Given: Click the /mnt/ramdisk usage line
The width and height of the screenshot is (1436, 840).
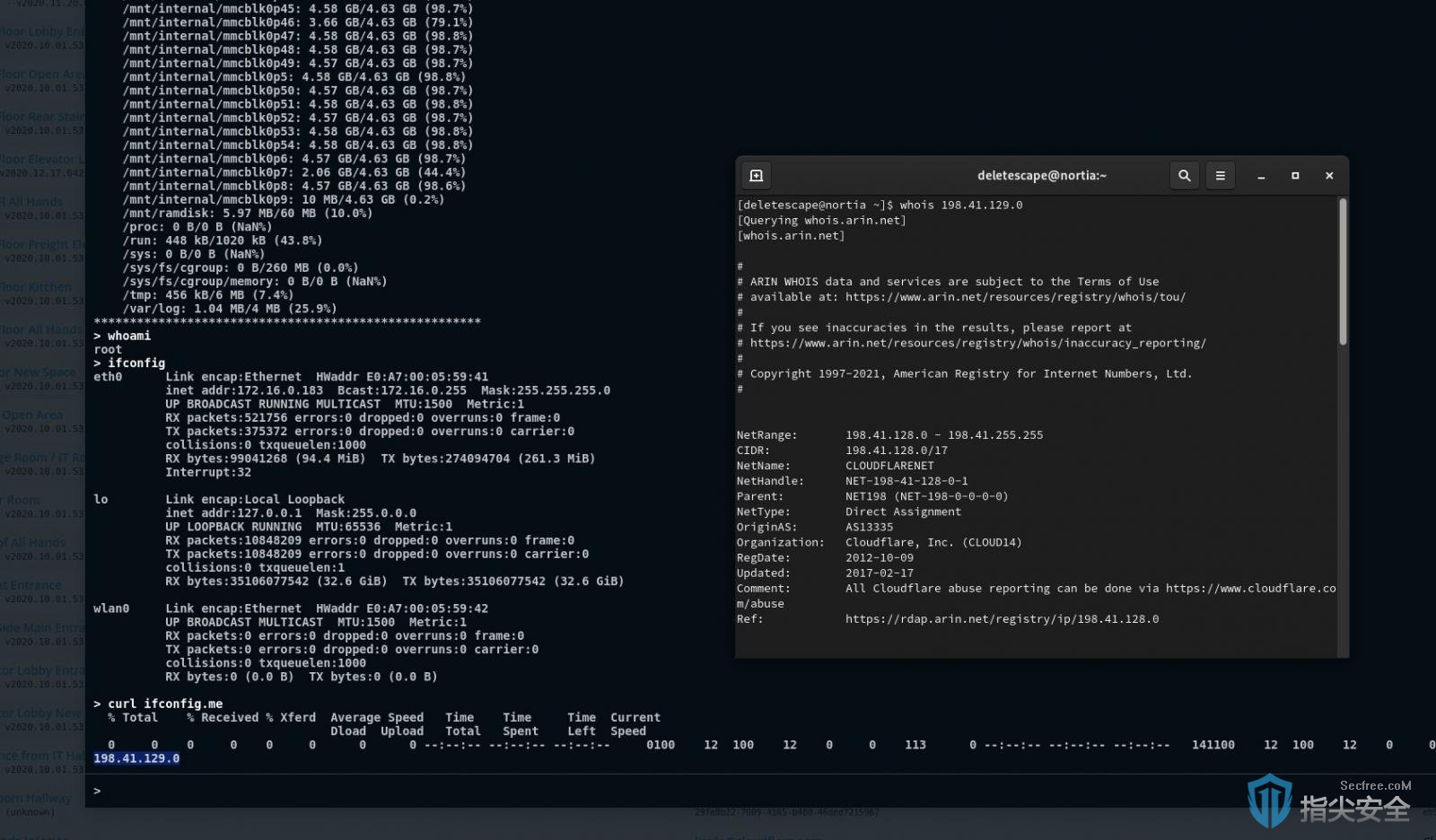Looking at the screenshot, I should click(x=248, y=213).
